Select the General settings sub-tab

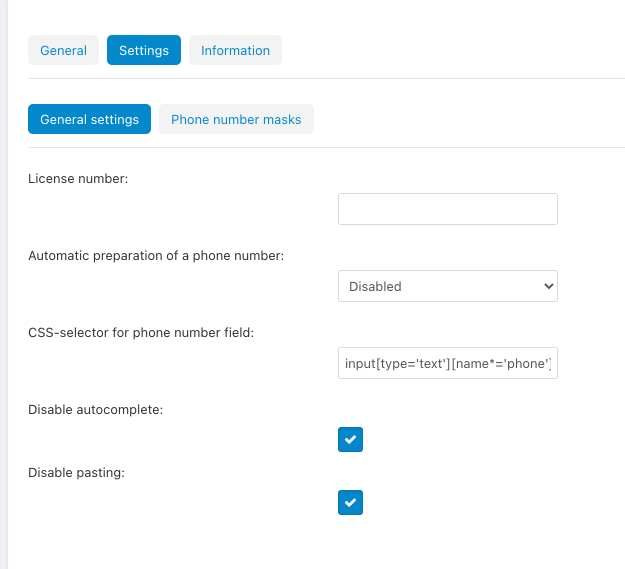point(89,119)
